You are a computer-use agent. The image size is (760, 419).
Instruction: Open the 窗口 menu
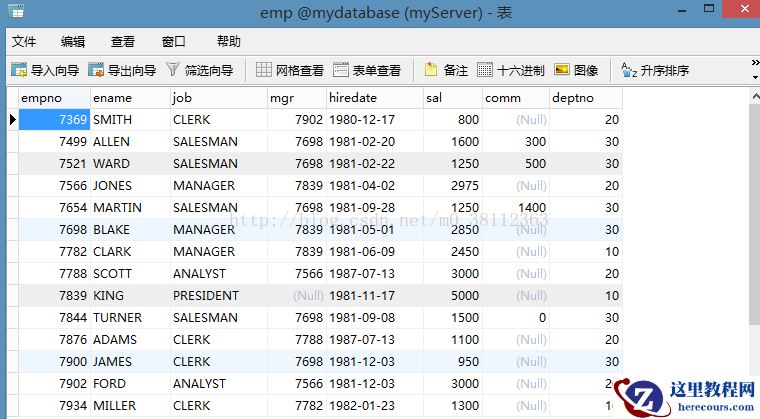(x=174, y=42)
